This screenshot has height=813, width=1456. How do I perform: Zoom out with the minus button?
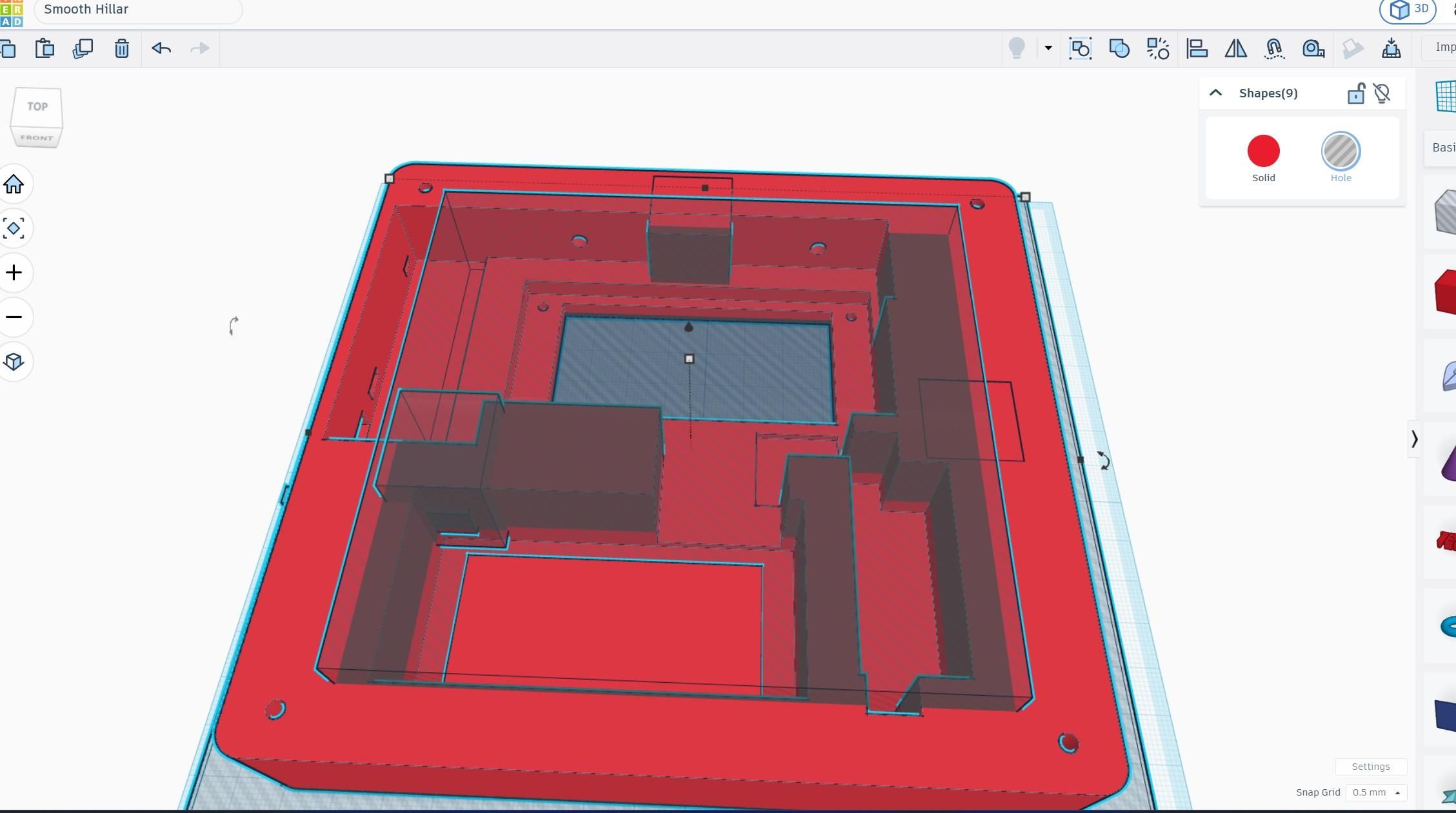tap(14, 317)
